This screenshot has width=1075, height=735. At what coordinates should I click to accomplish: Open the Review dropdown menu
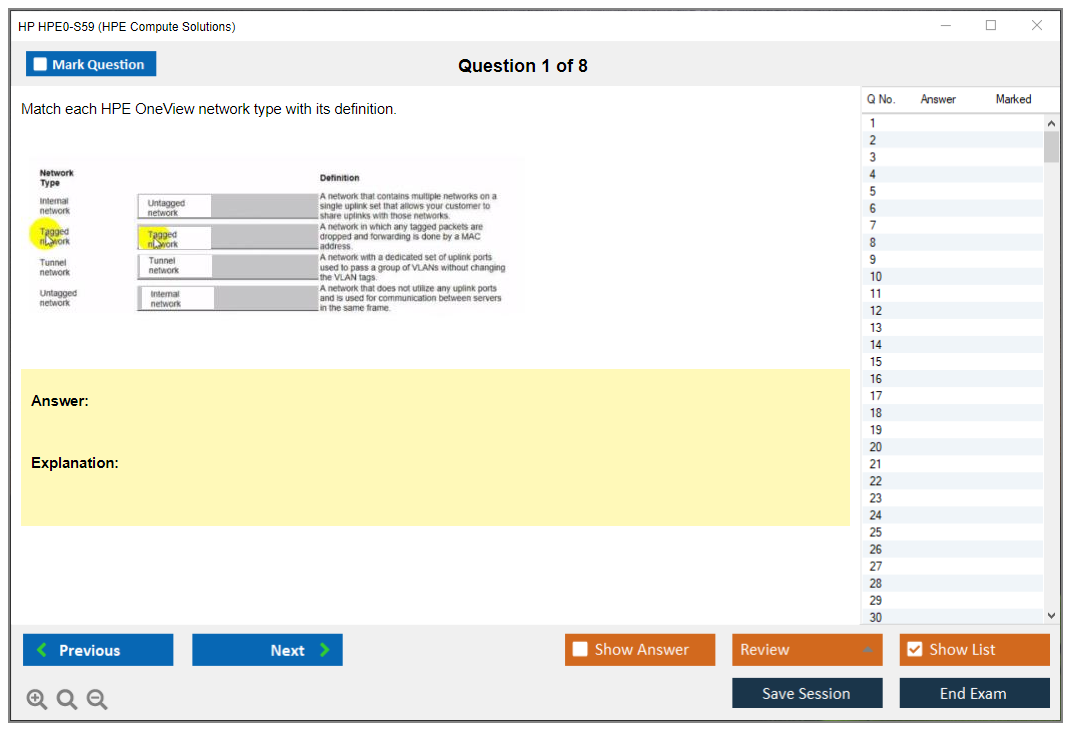click(x=806, y=650)
